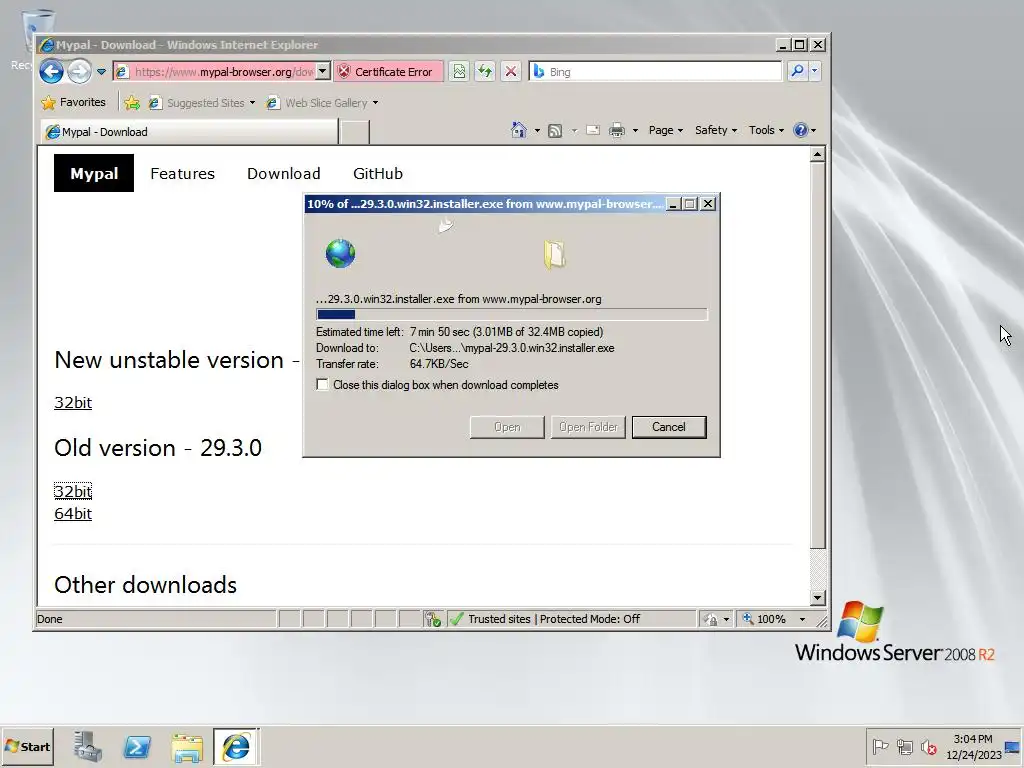Click the RSS feeds icon
This screenshot has width=1024, height=768.
[555, 131]
